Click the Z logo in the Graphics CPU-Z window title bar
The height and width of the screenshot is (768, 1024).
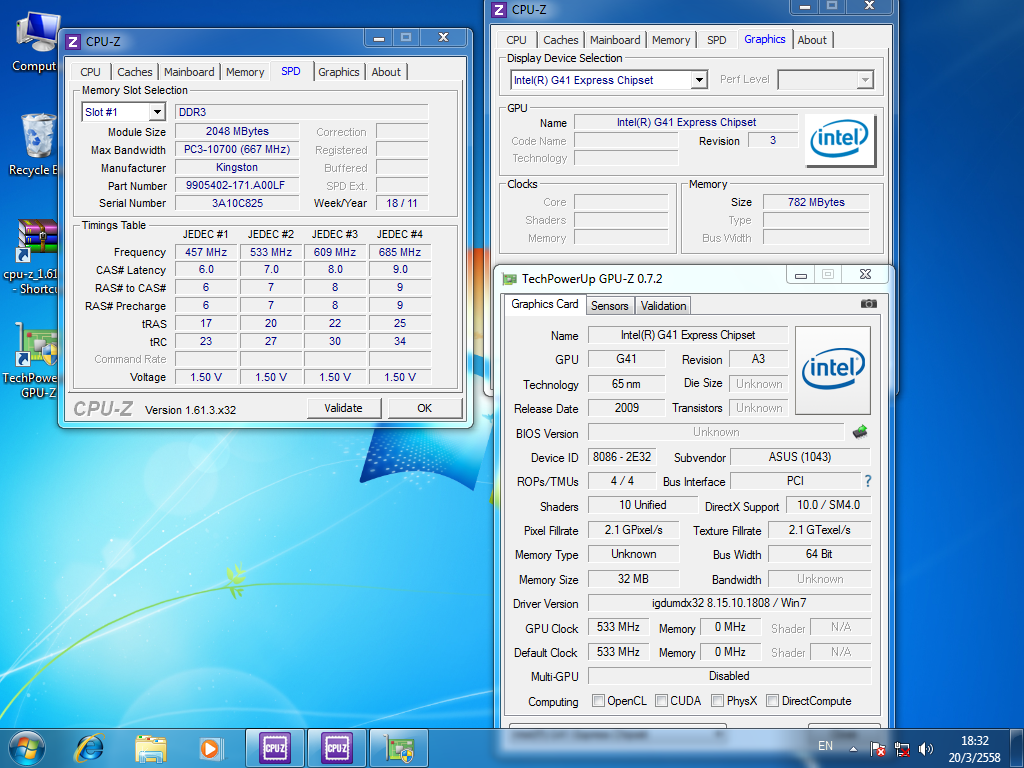coord(500,10)
